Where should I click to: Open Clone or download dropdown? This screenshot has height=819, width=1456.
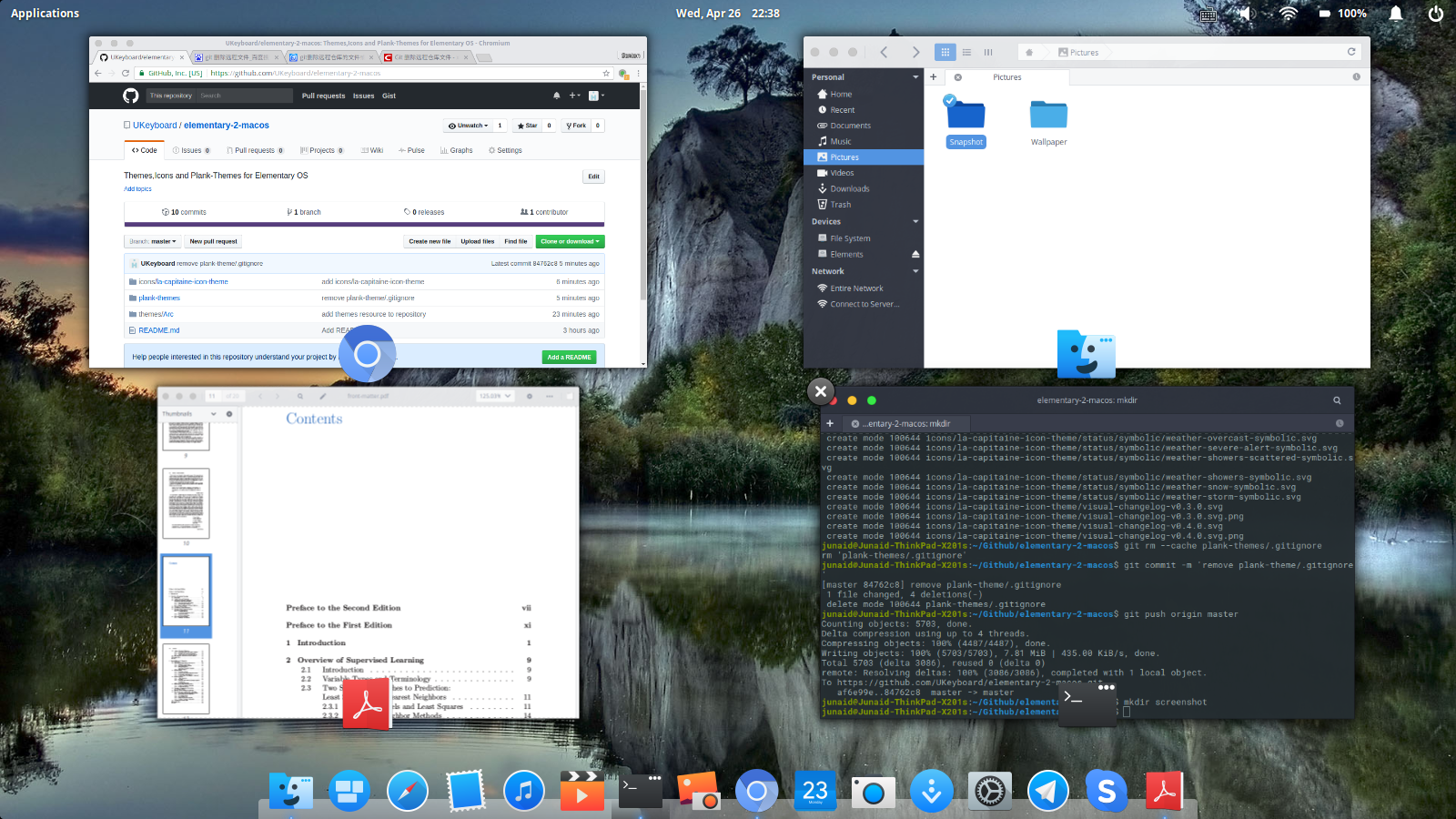point(571,241)
